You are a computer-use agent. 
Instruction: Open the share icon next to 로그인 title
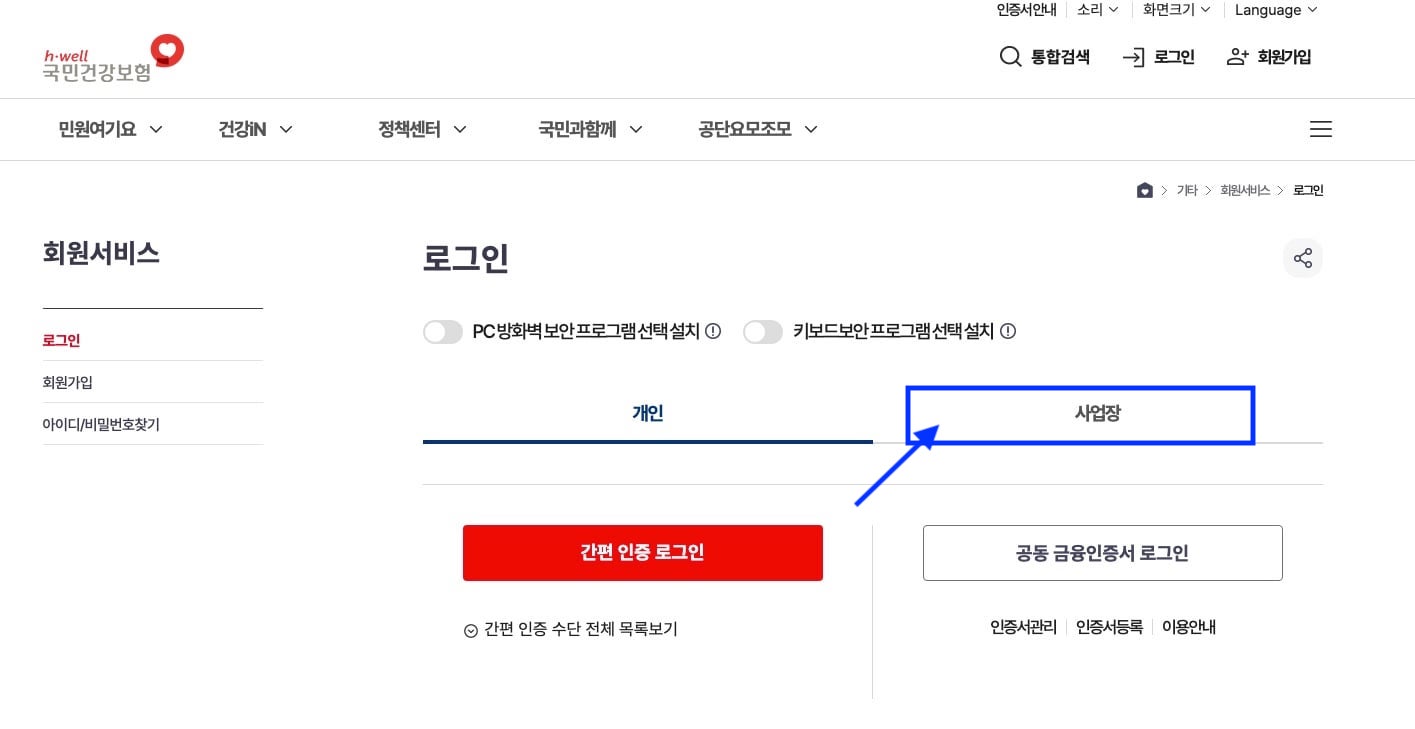(x=1302, y=257)
